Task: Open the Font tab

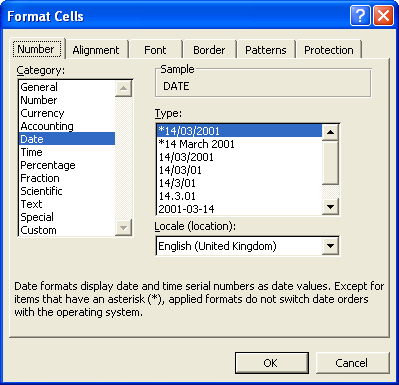Action: coord(155,50)
